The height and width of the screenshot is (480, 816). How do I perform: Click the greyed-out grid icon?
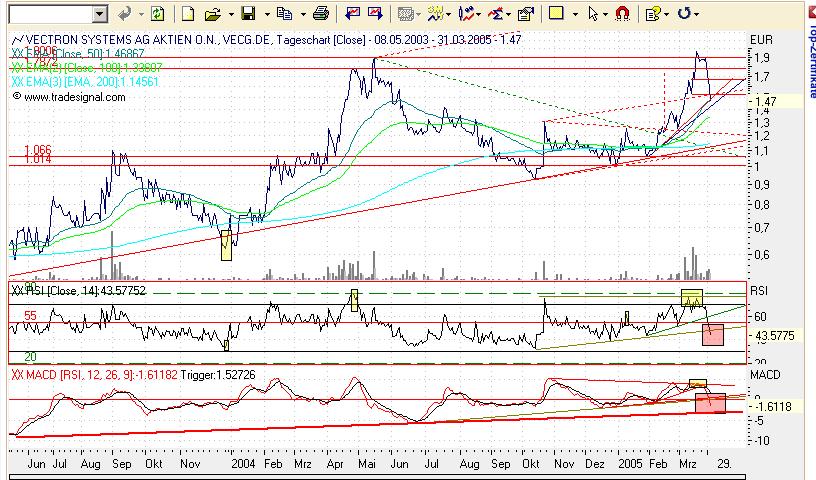(405, 14)
